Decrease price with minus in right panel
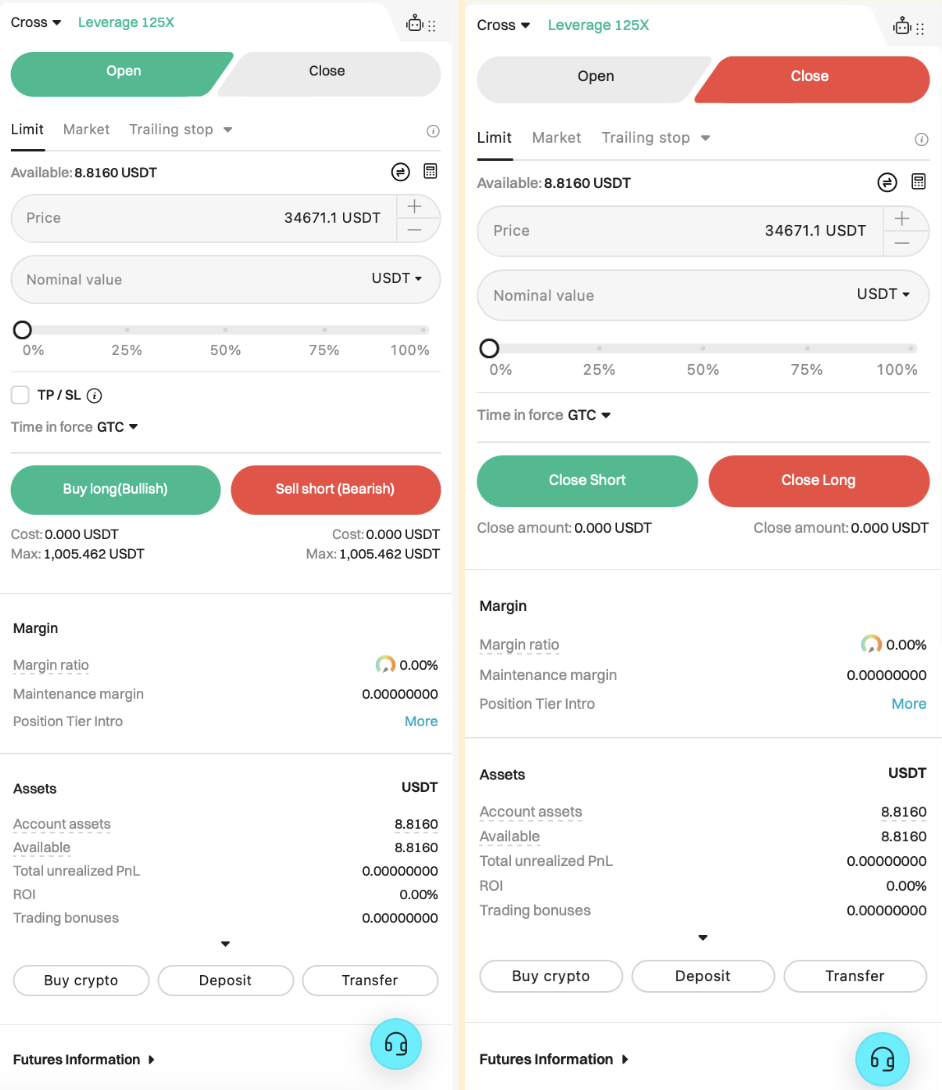The width and height of the screenshot is (942, 1090). tap(903, 243)
